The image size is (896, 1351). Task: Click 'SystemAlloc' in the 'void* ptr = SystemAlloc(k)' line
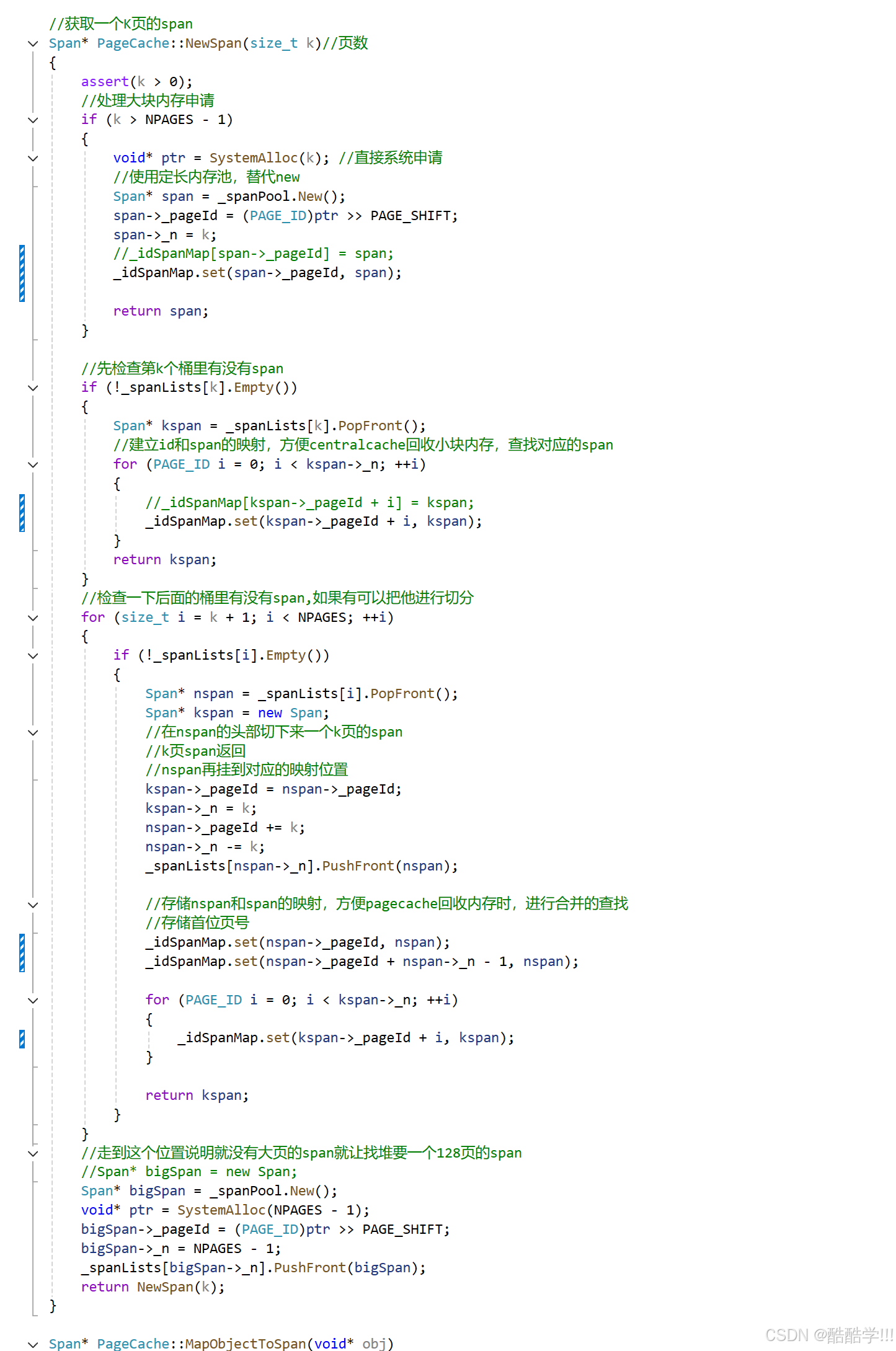pyautogui.click(x=254, y=158)
